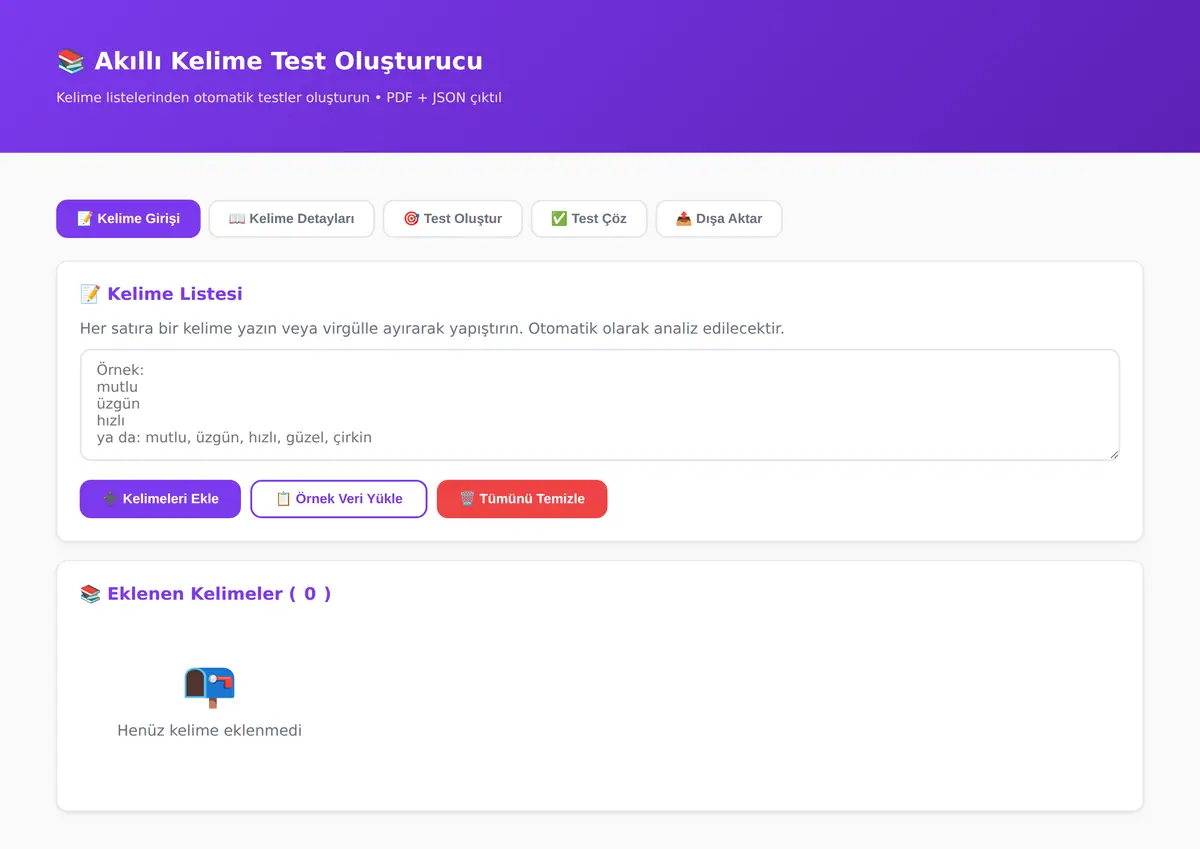Viewport: 1200px width, 849px height.
Task: Click the trash icon in Tümünü Temizle
Action: tap(467, 499)
